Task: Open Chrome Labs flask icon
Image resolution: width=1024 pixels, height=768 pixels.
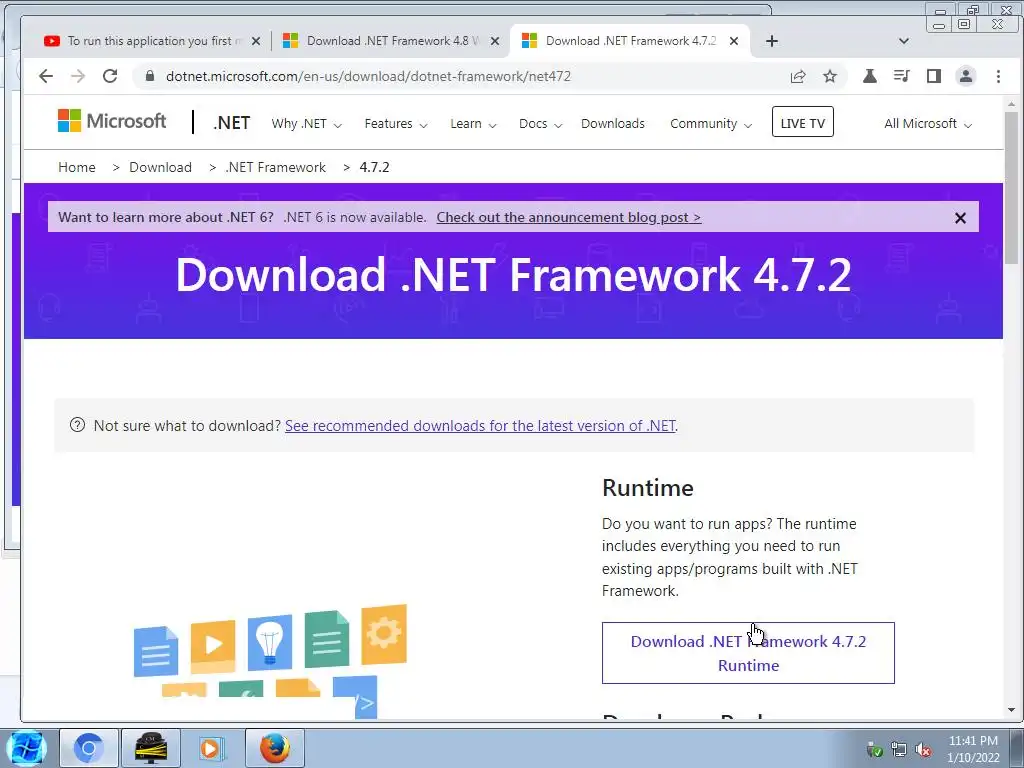Action: pyautogui.click(x=869, y=76)
